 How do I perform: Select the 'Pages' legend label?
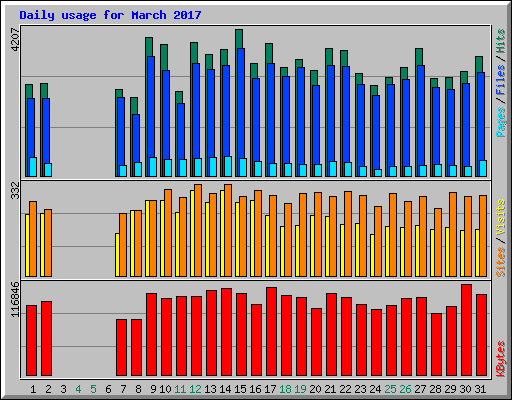(x=501, y=122)
